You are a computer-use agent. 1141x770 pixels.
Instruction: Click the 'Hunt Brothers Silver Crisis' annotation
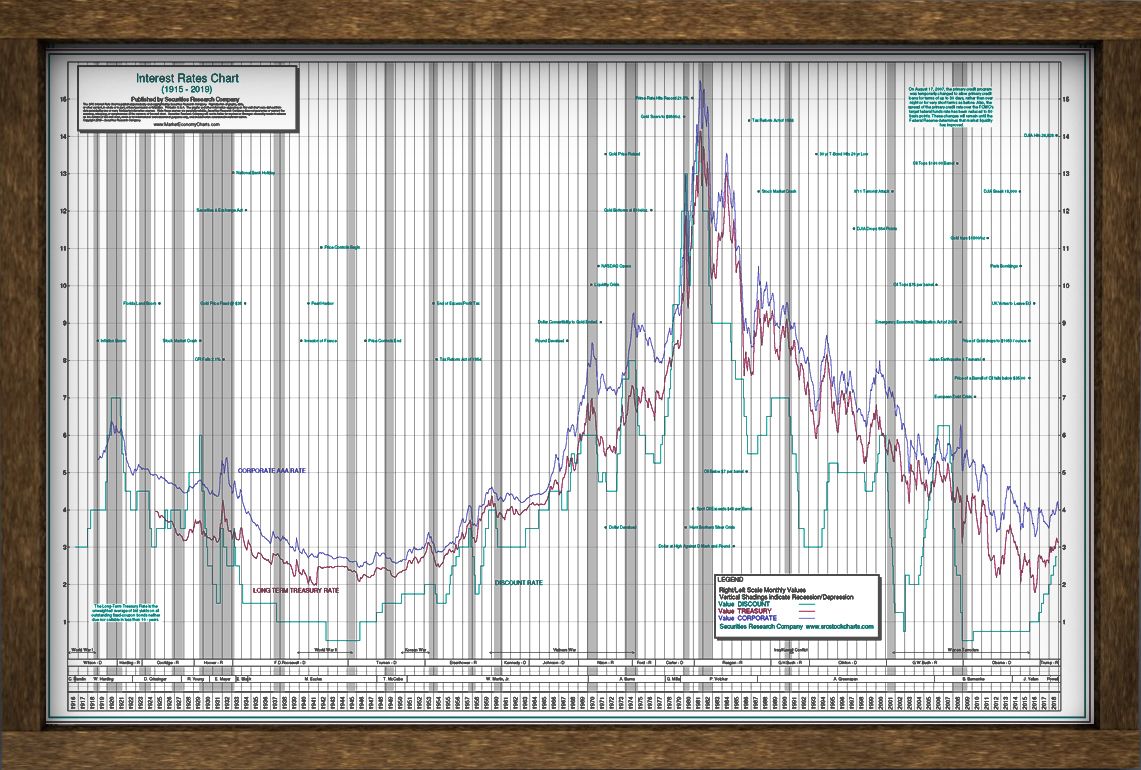(711, 528)
